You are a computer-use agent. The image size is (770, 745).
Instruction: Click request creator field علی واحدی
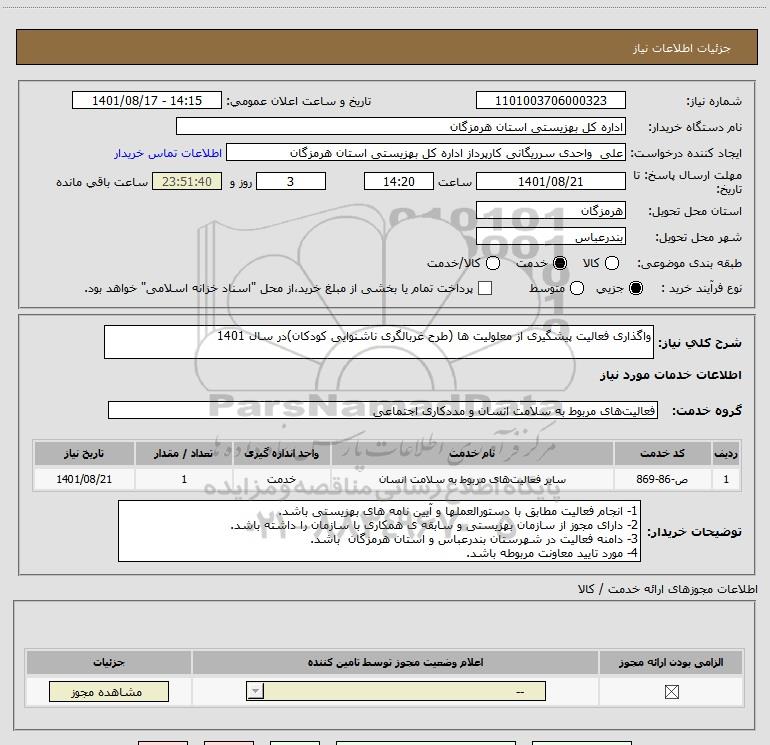pos(425,153)
